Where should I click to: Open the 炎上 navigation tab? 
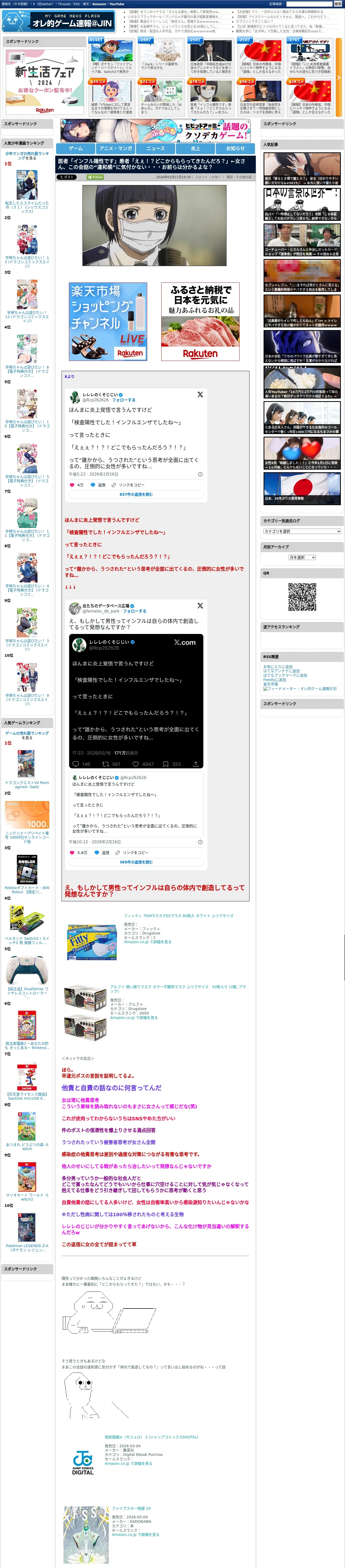click(195, 148)
